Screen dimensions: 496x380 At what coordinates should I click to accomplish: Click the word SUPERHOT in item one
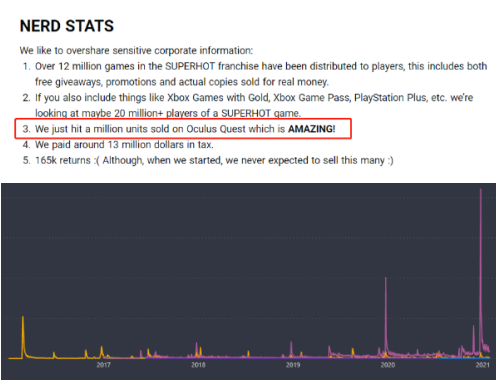[190, 66]
